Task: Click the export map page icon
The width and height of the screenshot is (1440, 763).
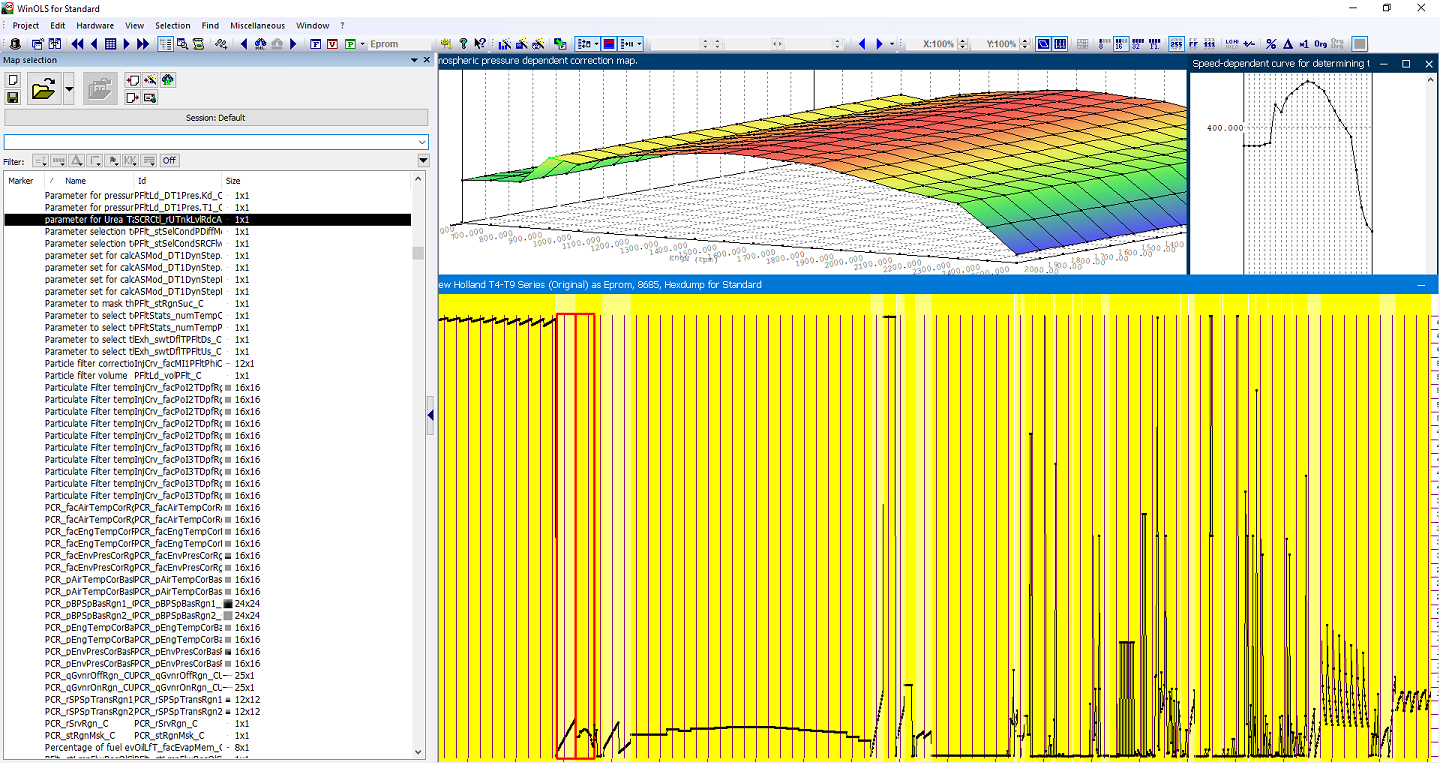Action: [133, 97]
